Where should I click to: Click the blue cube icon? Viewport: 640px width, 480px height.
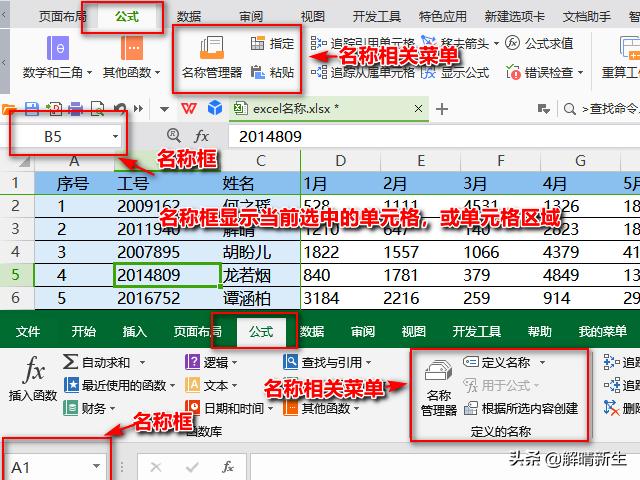click(215, 108)
